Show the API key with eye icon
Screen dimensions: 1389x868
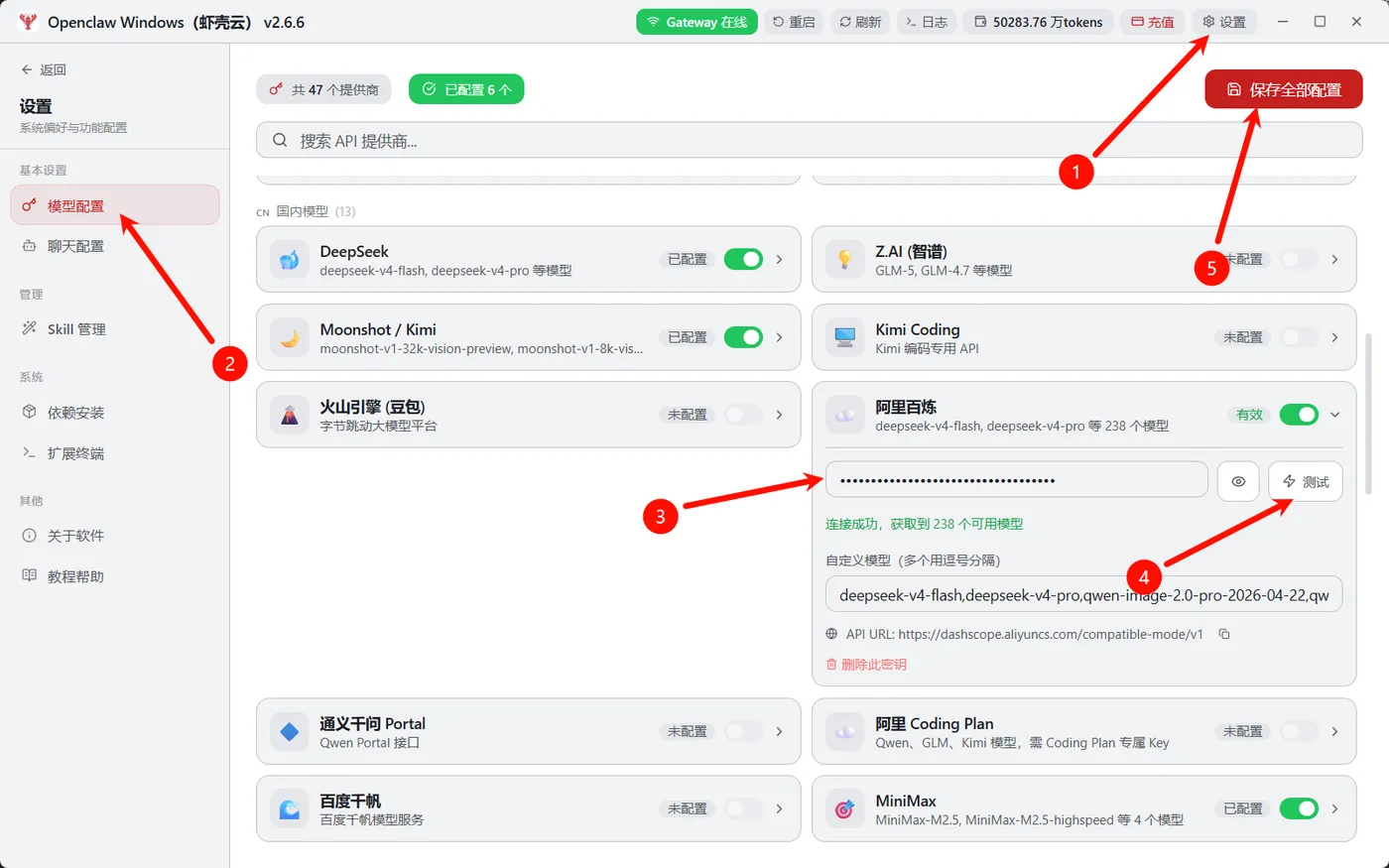point(1238,481)
